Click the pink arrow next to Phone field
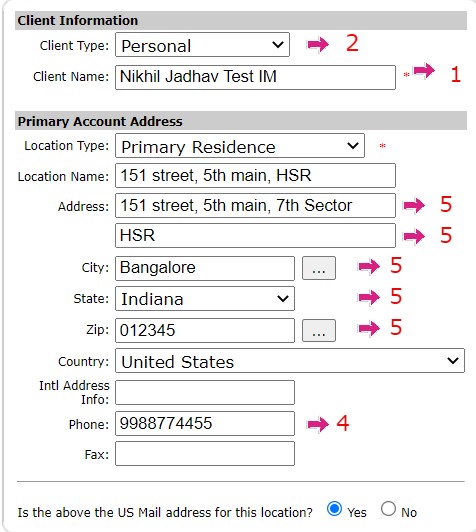The height and width of the screenshot is (532, 476). (x=318, y=424)
